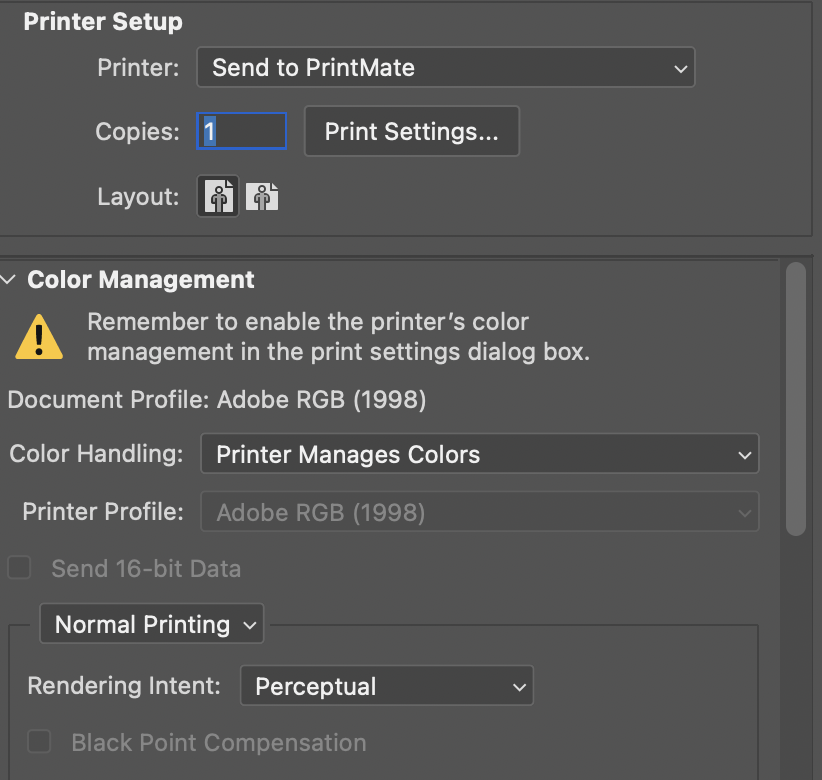Toggle the Send 16-bit Data checkbox
This screenshot has width=822, height=780.
pyautogui.click(x=19, y=568)
